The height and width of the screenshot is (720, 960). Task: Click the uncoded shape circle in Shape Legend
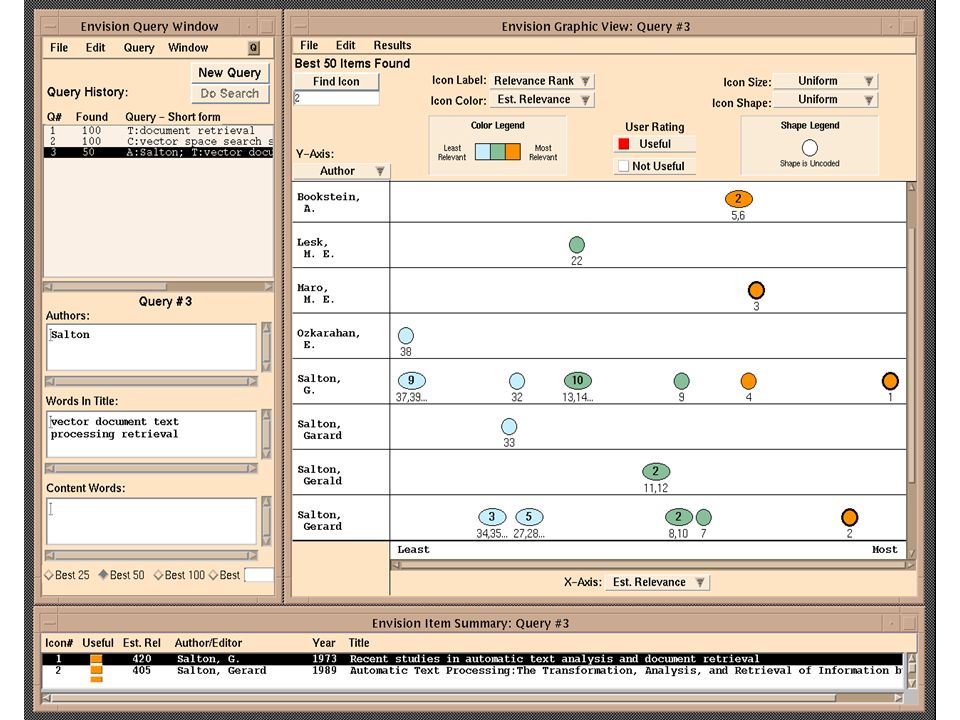809,148
